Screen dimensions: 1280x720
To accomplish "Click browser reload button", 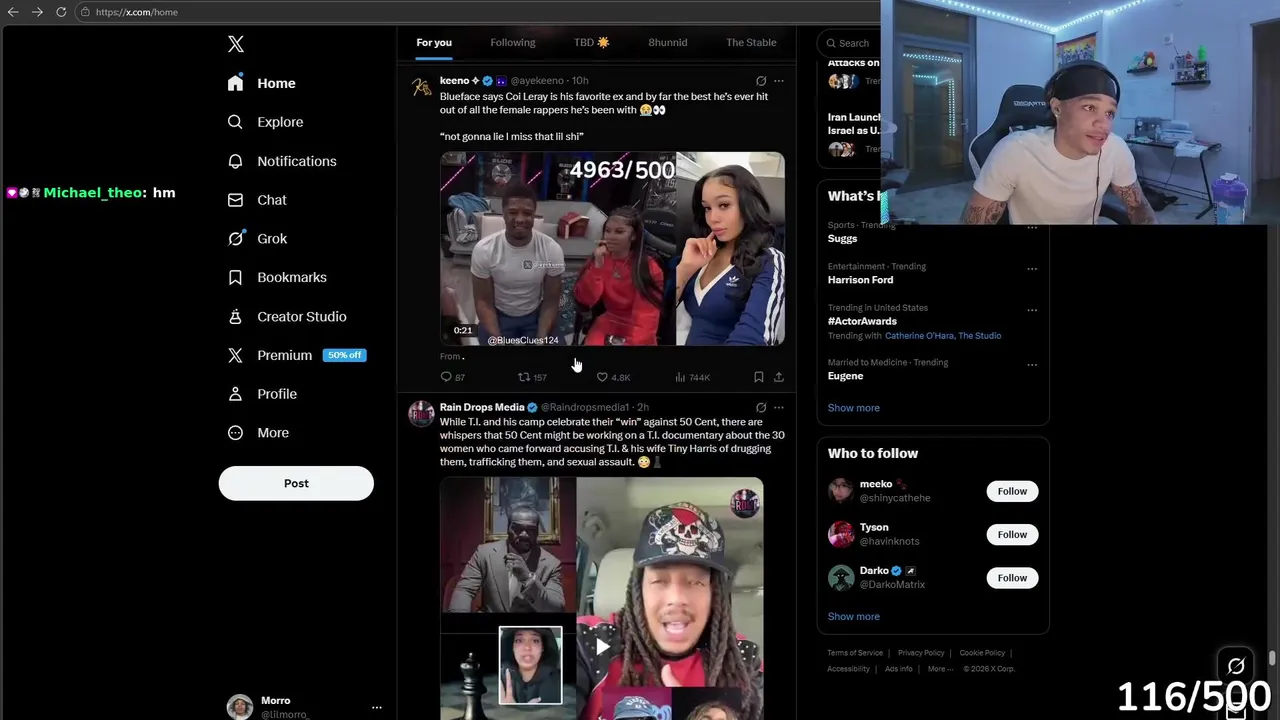I will tap(61, 12).
